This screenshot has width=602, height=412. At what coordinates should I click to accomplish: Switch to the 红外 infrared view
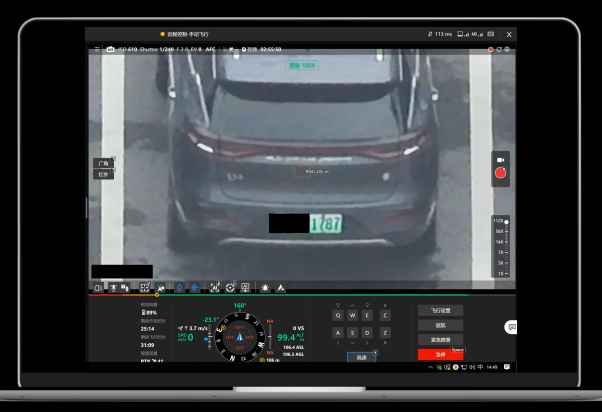[104, 174]
